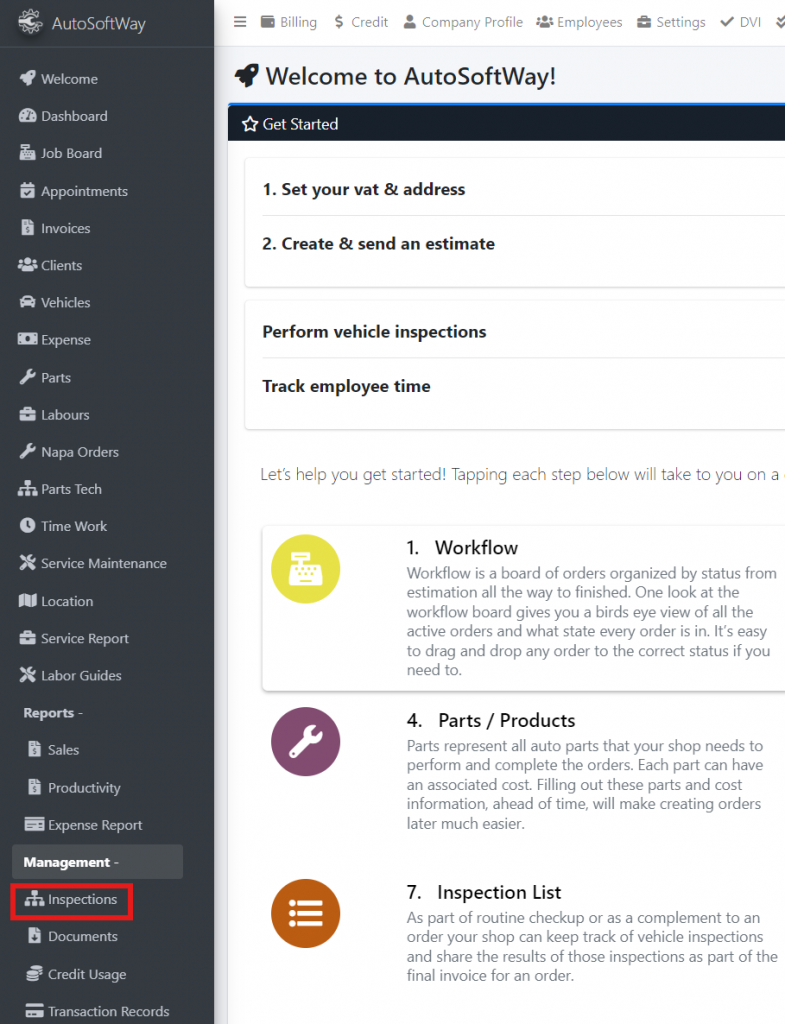Click the Parts wrench icon
This screenshot has width=785, height=1024.
pyautogui.click(x=27, y=377)
